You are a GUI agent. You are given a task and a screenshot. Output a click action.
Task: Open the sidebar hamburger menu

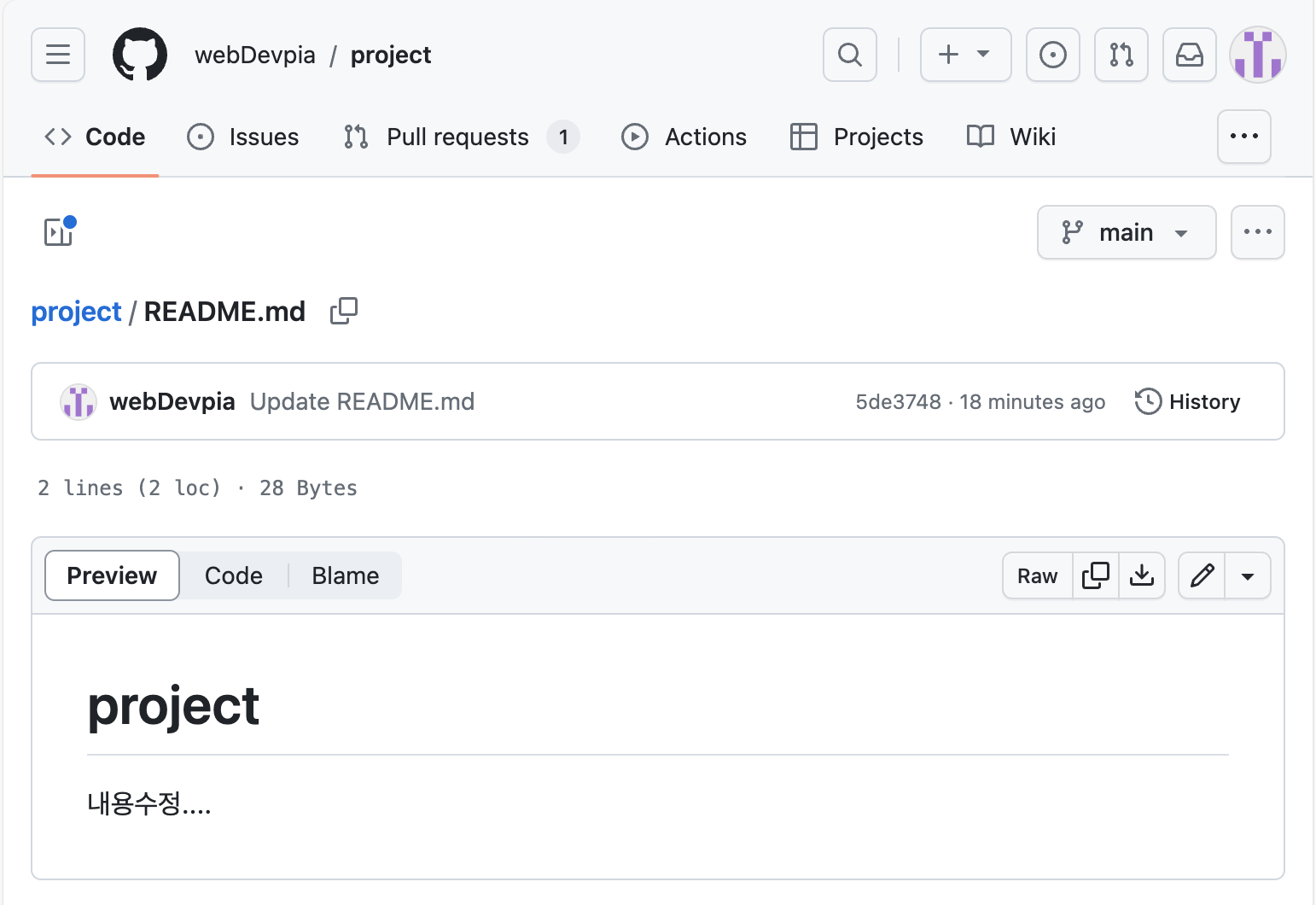coord(57,55)
